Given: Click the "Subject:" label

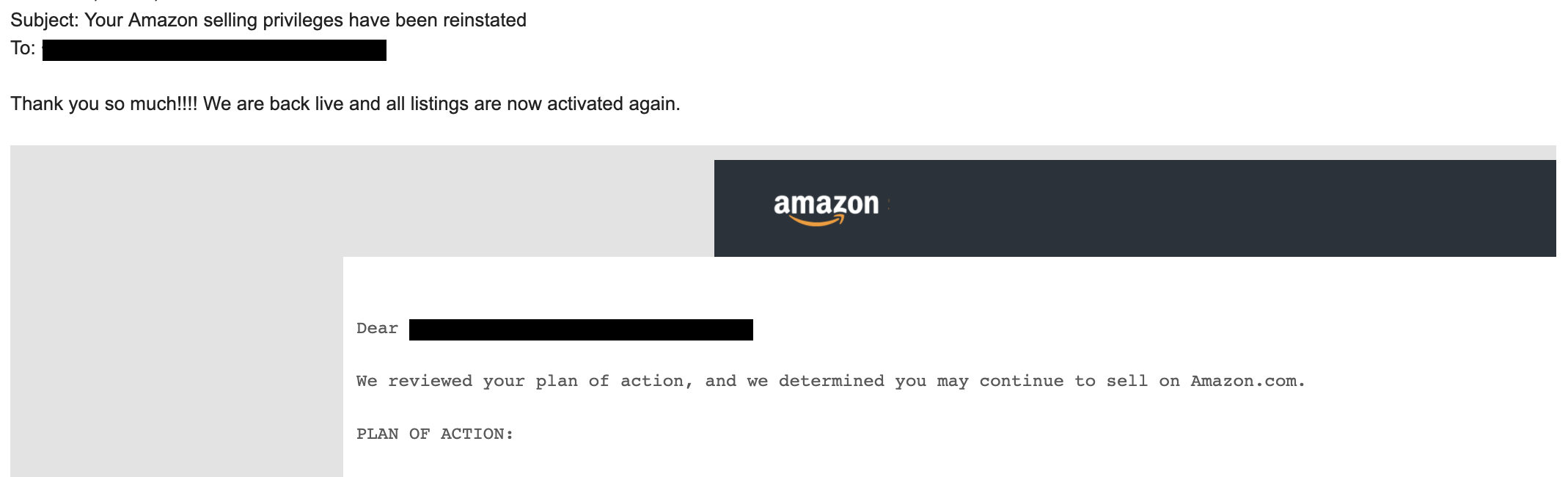Looking at the screenshot, I should [44, 20].
